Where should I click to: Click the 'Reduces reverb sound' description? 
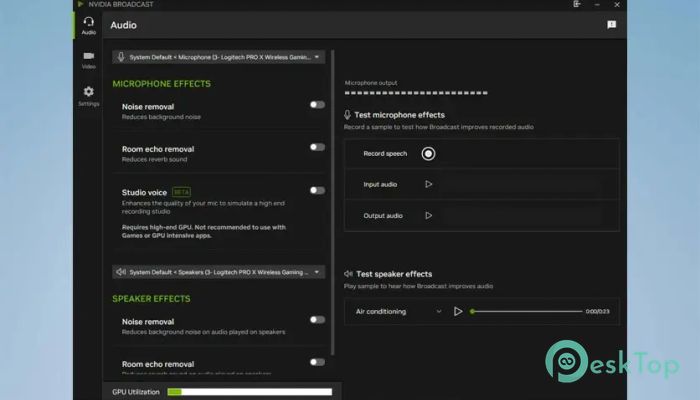point(154,159)
